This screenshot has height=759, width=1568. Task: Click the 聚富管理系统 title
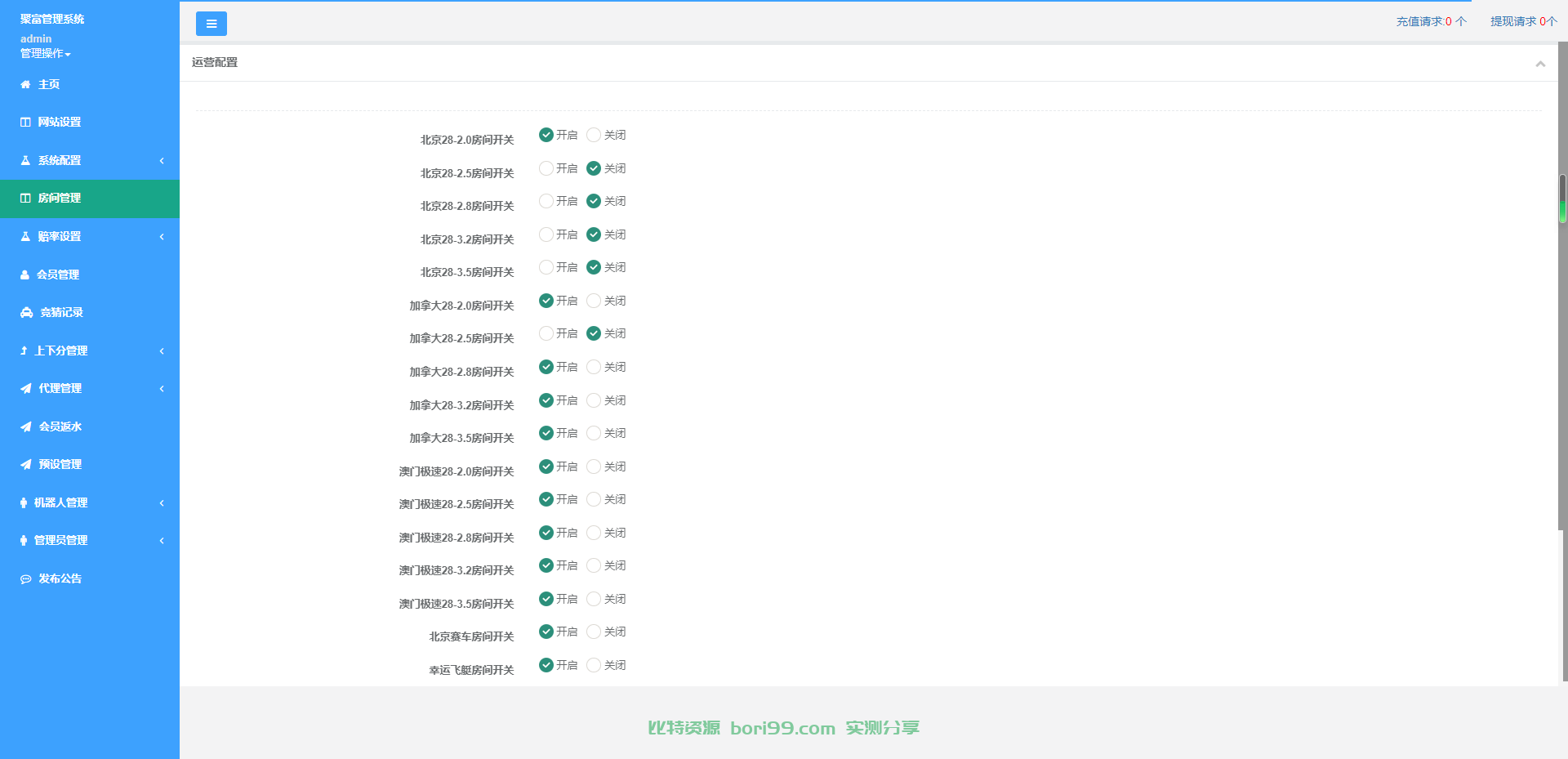tap(52, 19)
